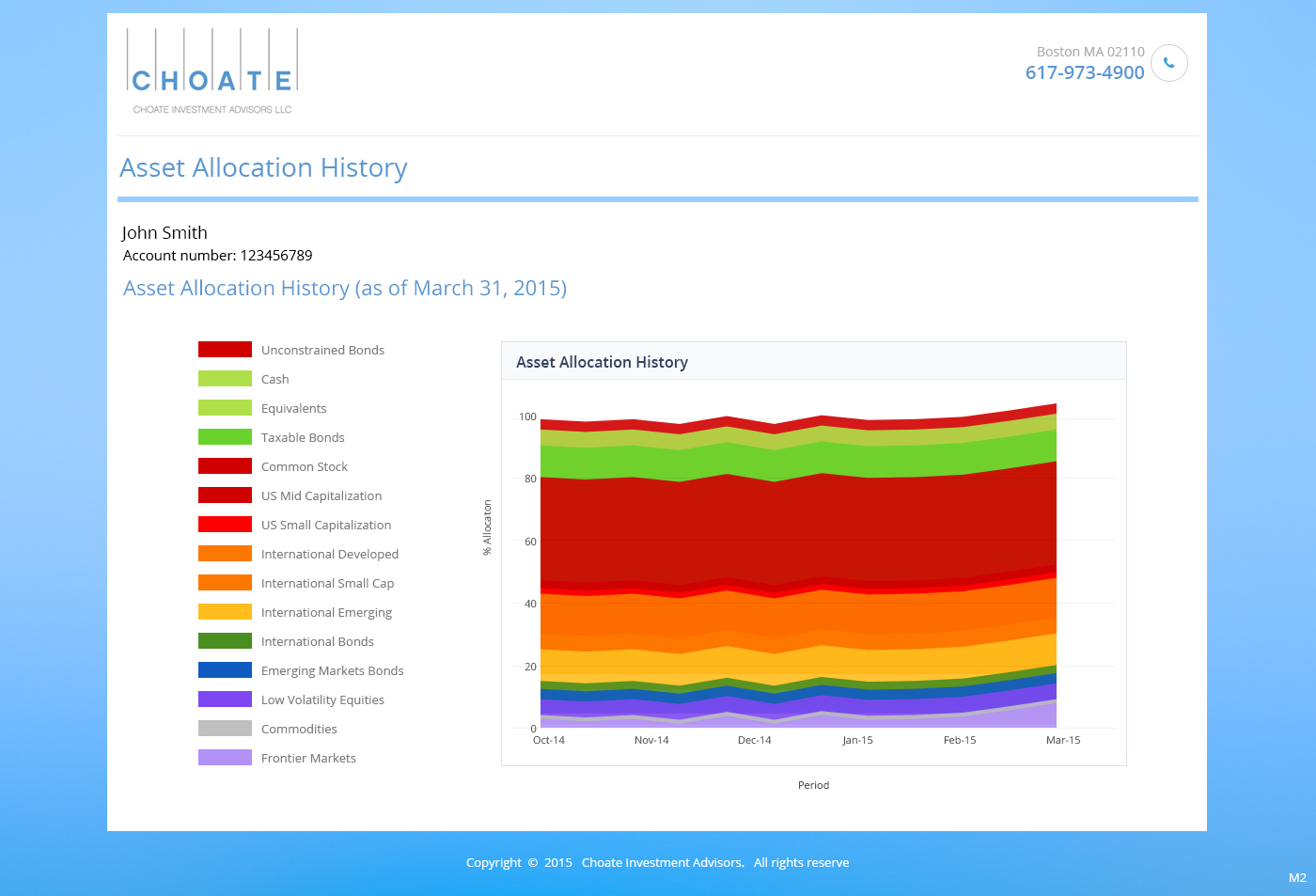Click the Choate logo

click(211, 71)
